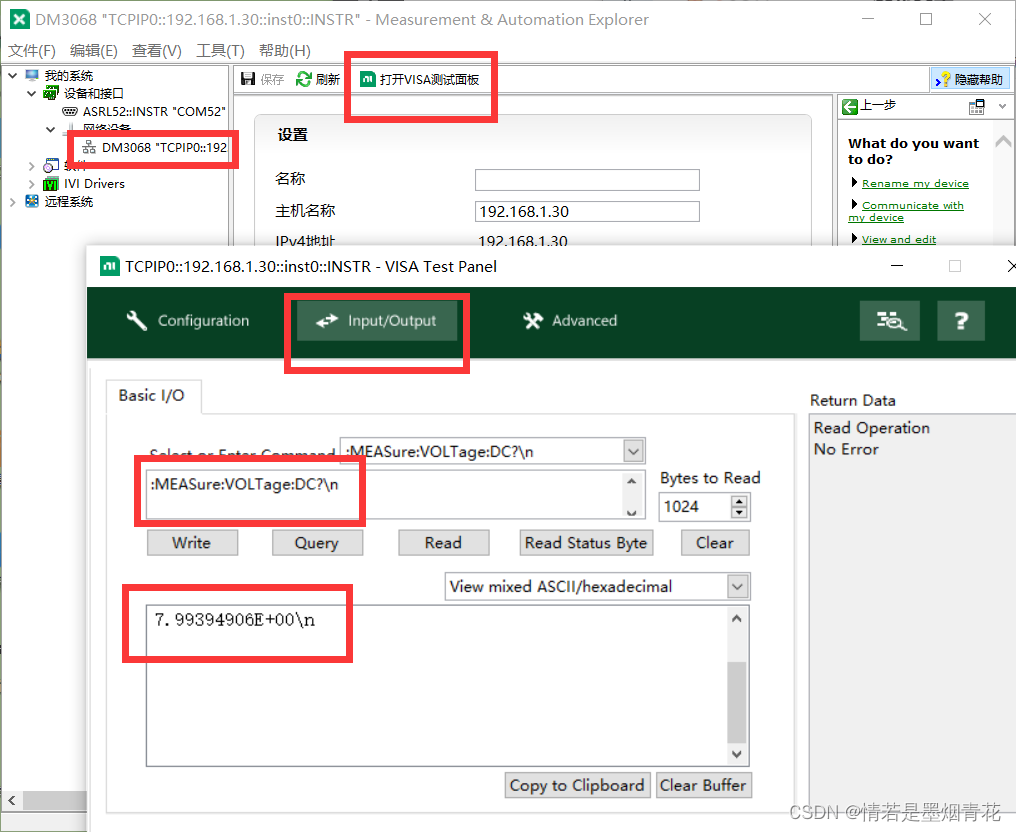
Task: Click the help panel layout options icon
Action: [x=976, y=106]
